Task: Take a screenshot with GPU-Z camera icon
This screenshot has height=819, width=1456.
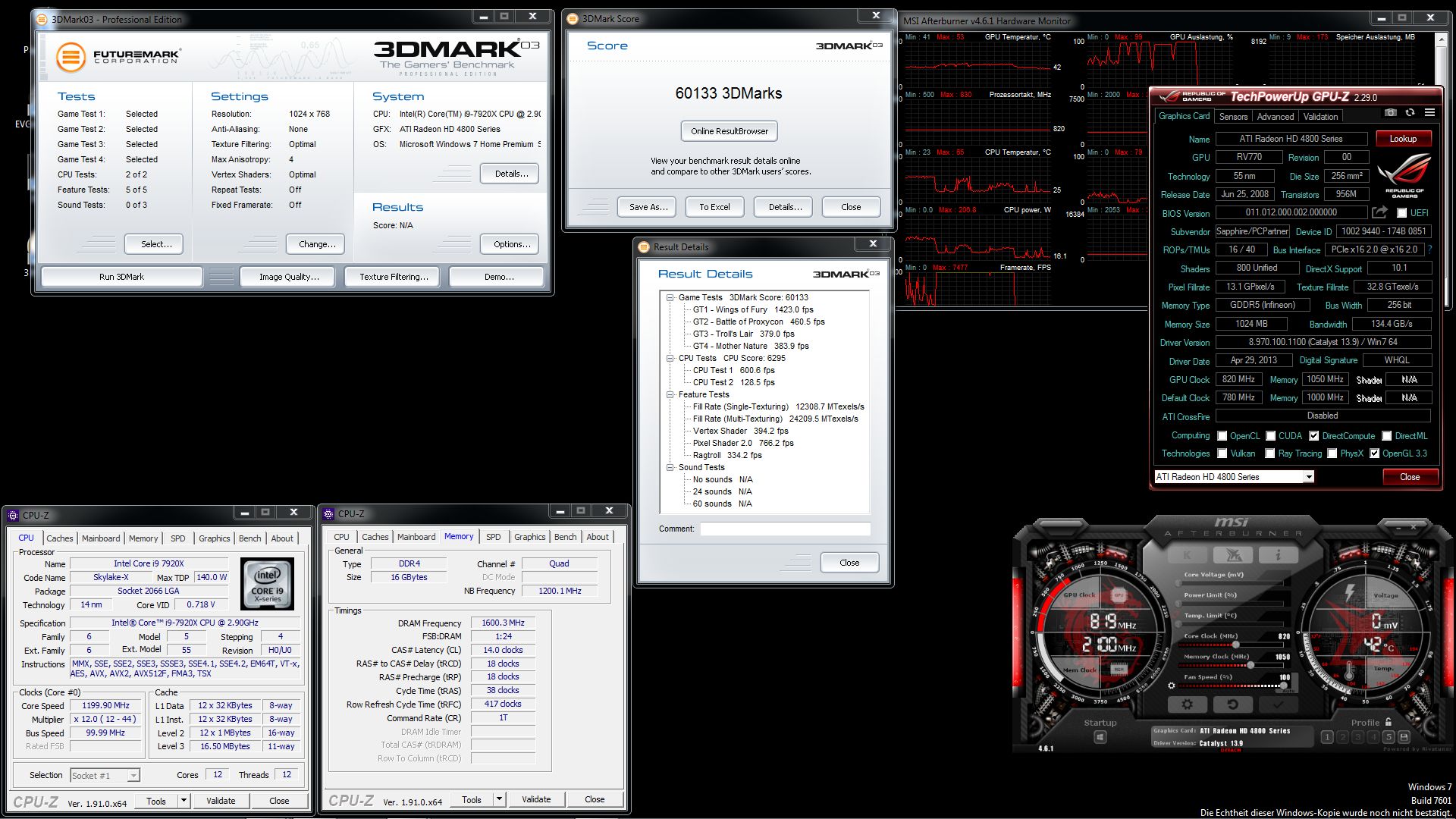Action: [x=1390, y=112]
